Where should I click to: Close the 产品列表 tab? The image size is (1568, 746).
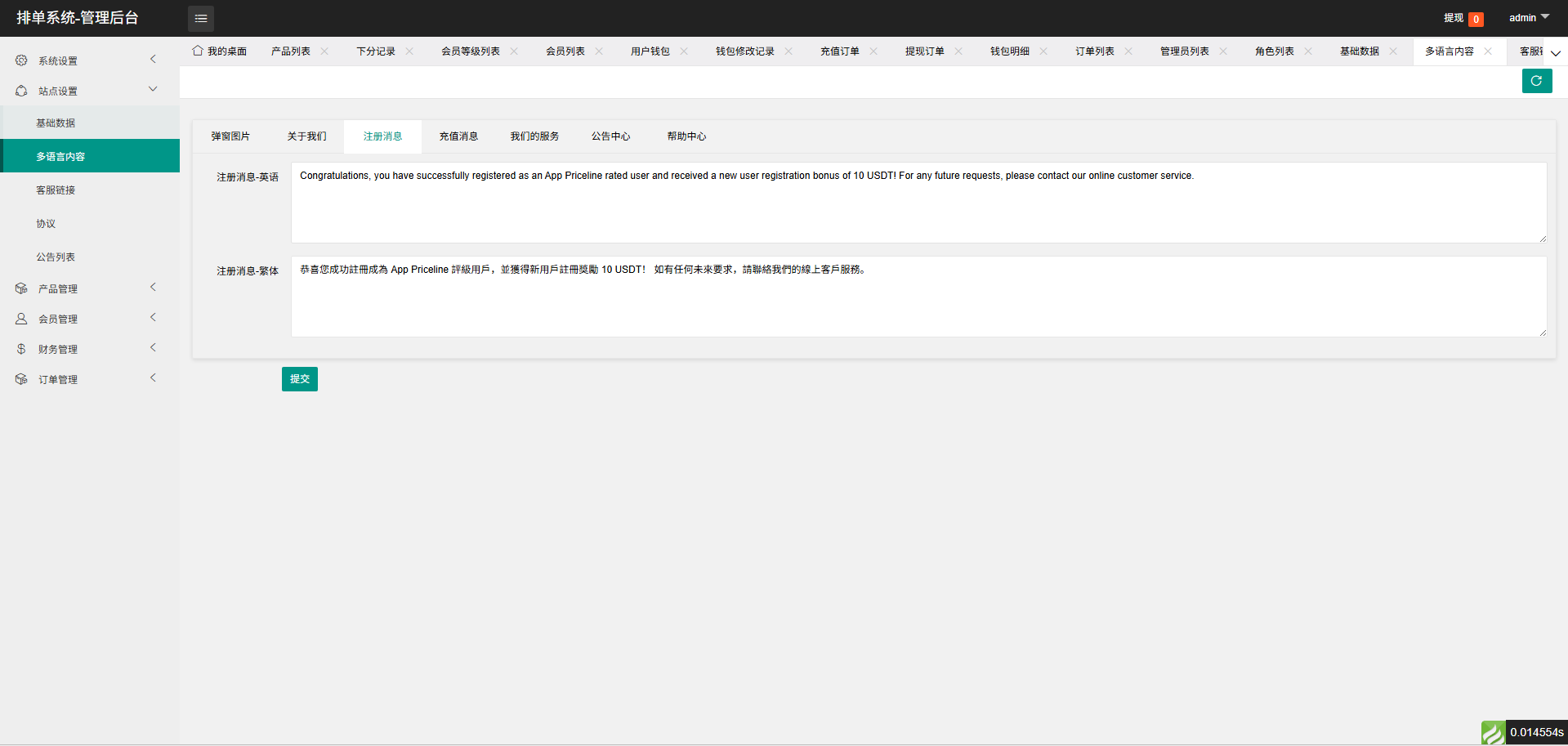(324, 51)
